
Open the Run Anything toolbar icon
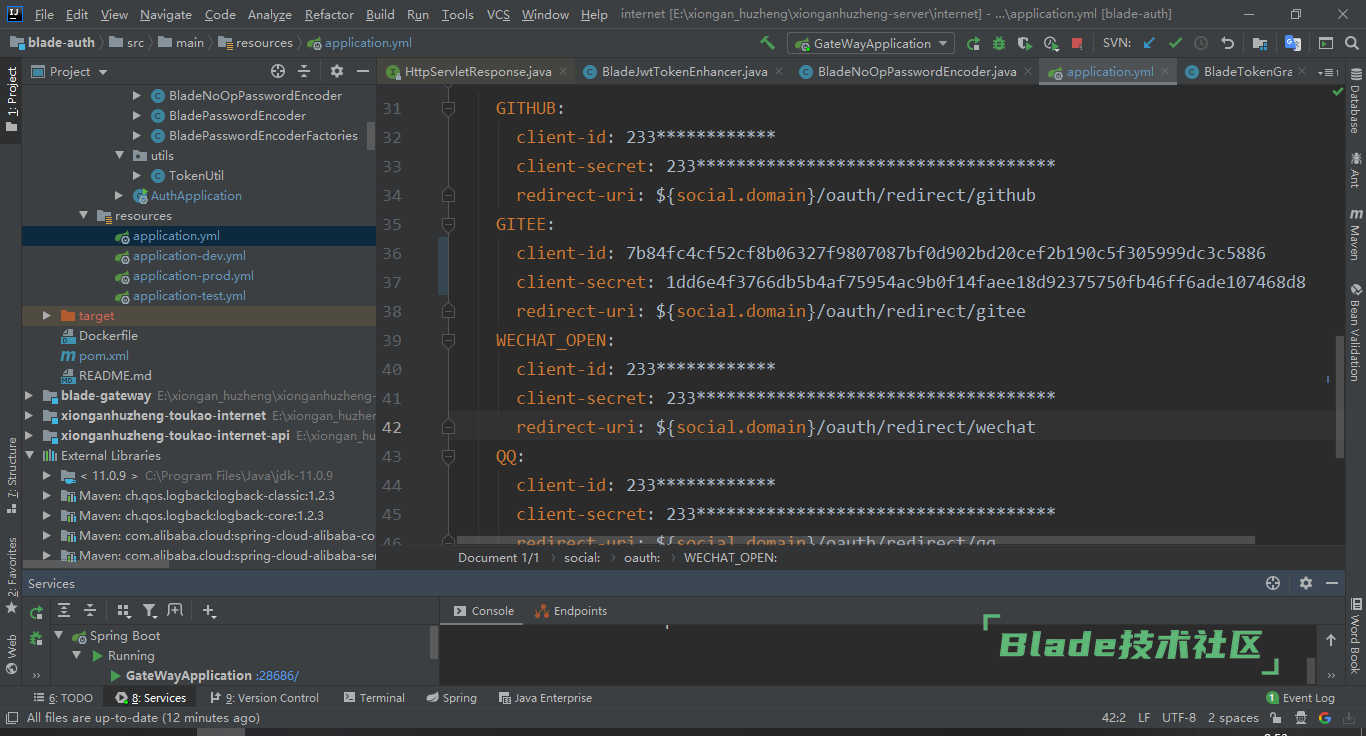coord(1326,43)
